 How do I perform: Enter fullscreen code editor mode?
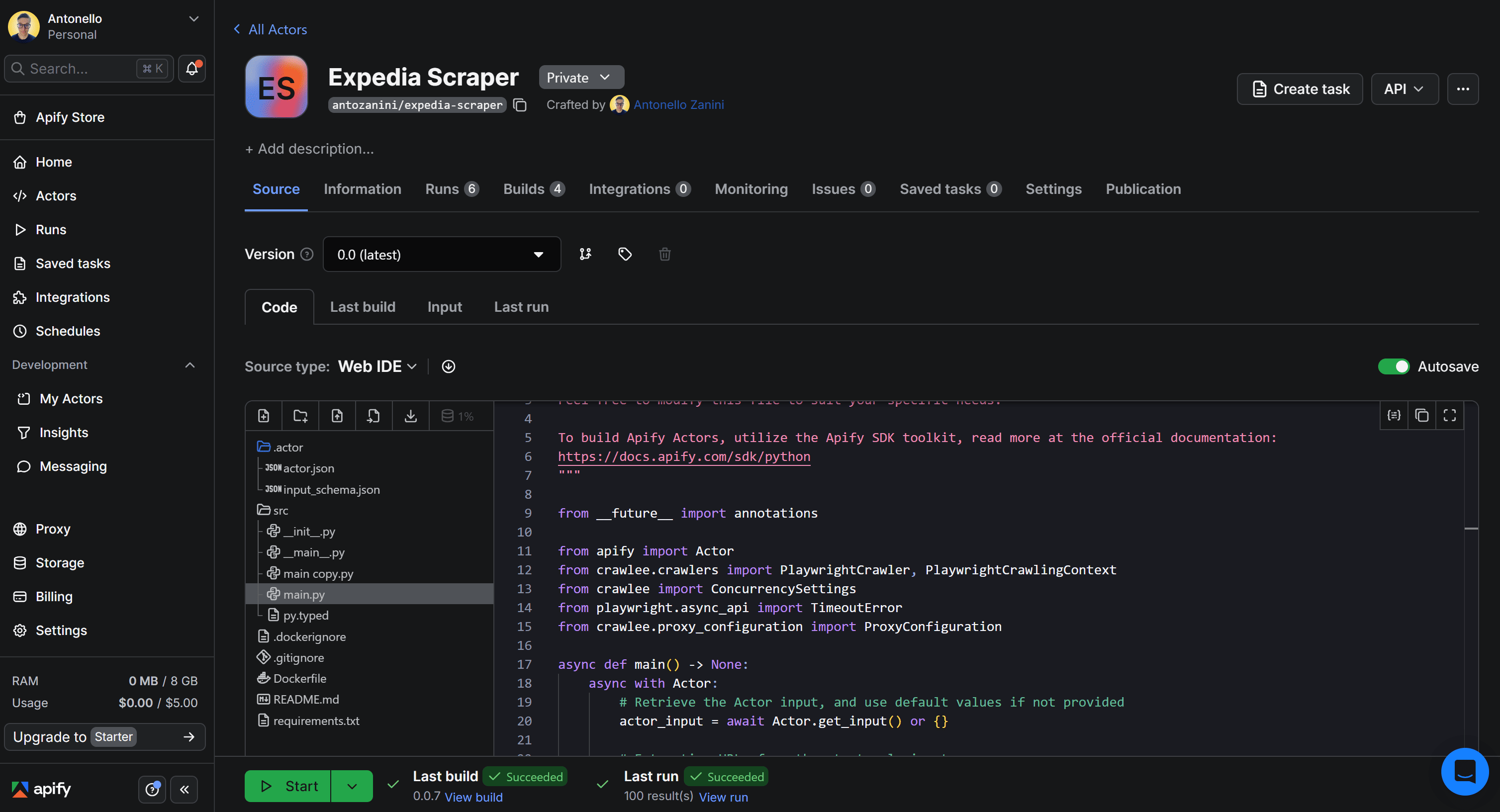click(x=1449, y=415)
